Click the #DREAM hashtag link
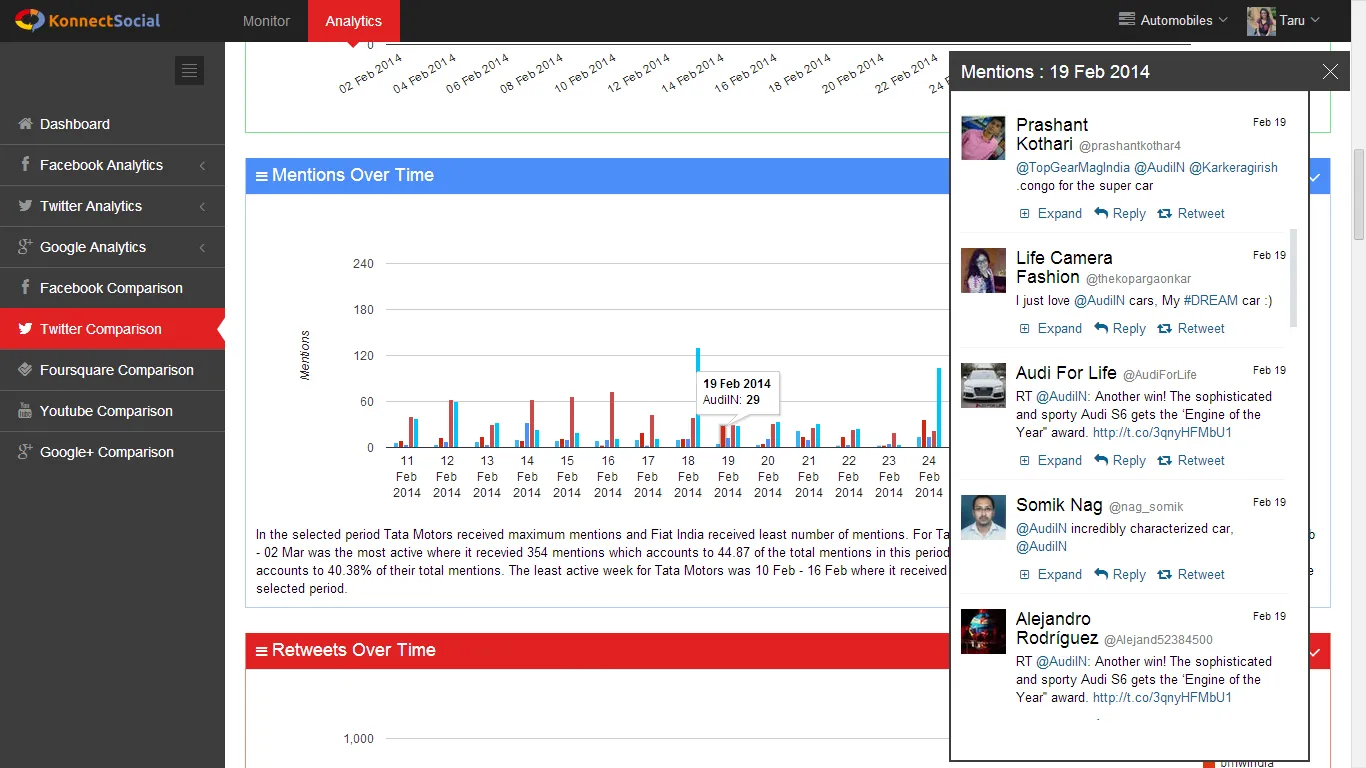 (1210, 301)
